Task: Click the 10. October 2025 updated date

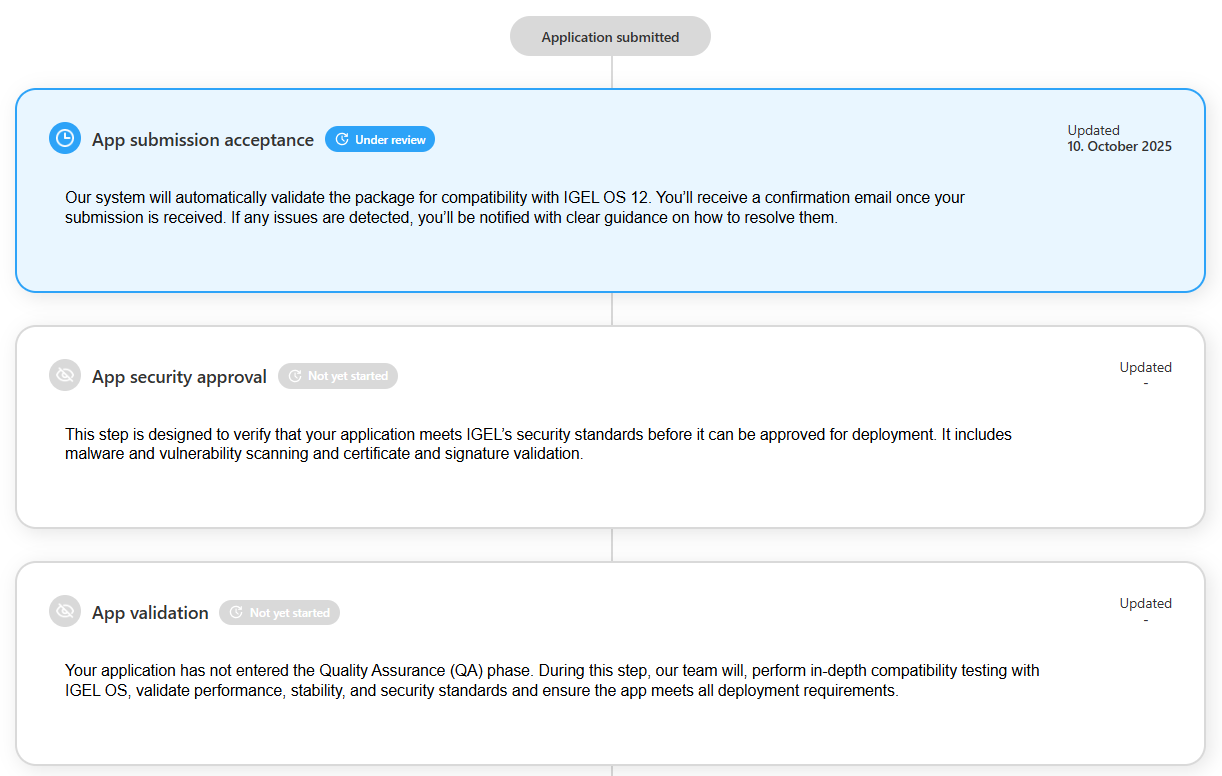Action: [1119, 146]
